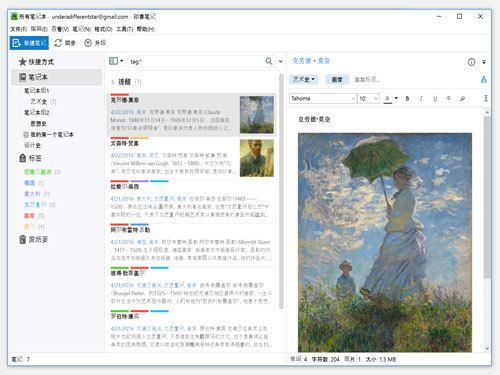Open the 查看(V) menu
The width and height of the screenshot is (500, 375).
[x=60, y=29]
